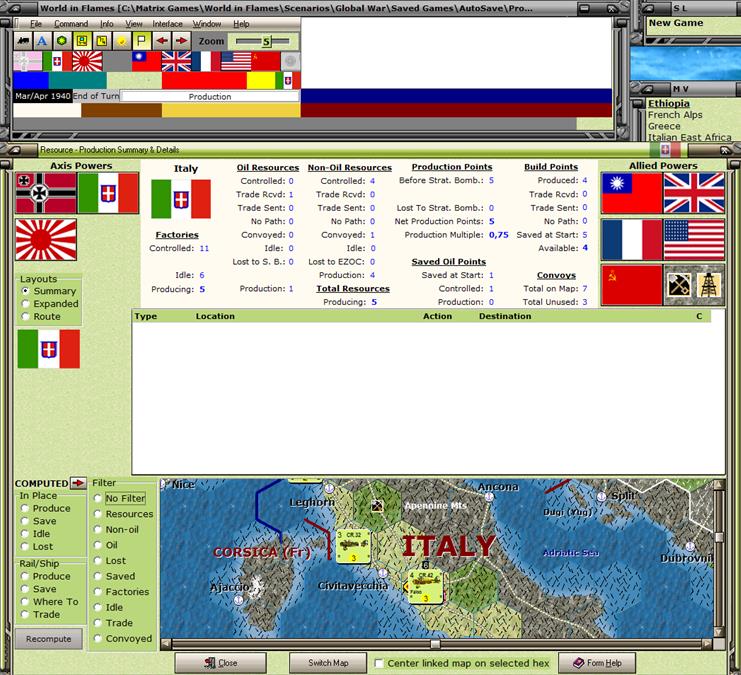Click the red arrow beside COMPUTED
Viewport: 741px width, 675px height.
[78, 483]
